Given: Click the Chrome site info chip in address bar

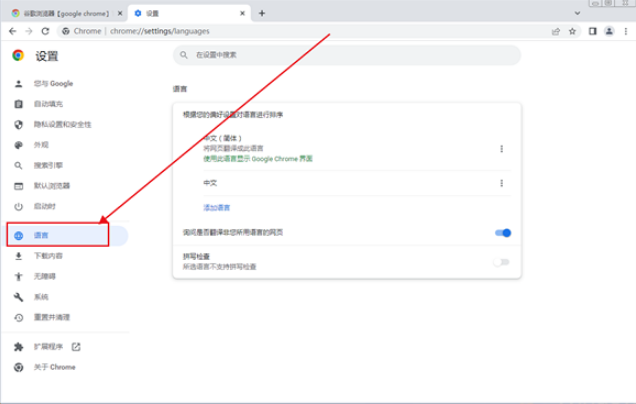Looking at the screenshot, I should pyautogui.click(x=82, y=31).
